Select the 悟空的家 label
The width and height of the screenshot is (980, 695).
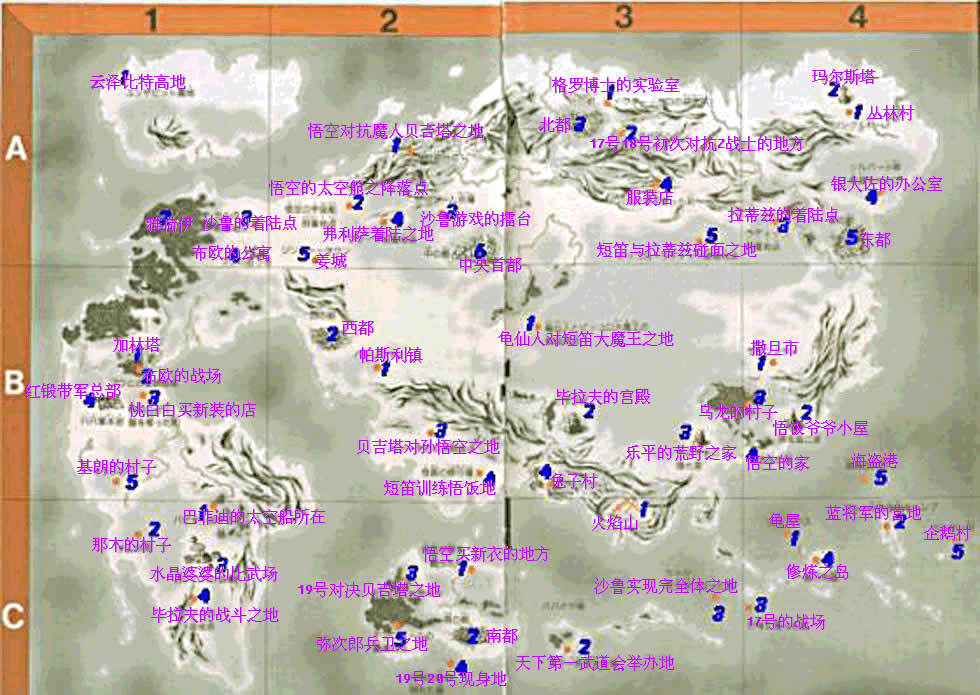tap(778, 462)
